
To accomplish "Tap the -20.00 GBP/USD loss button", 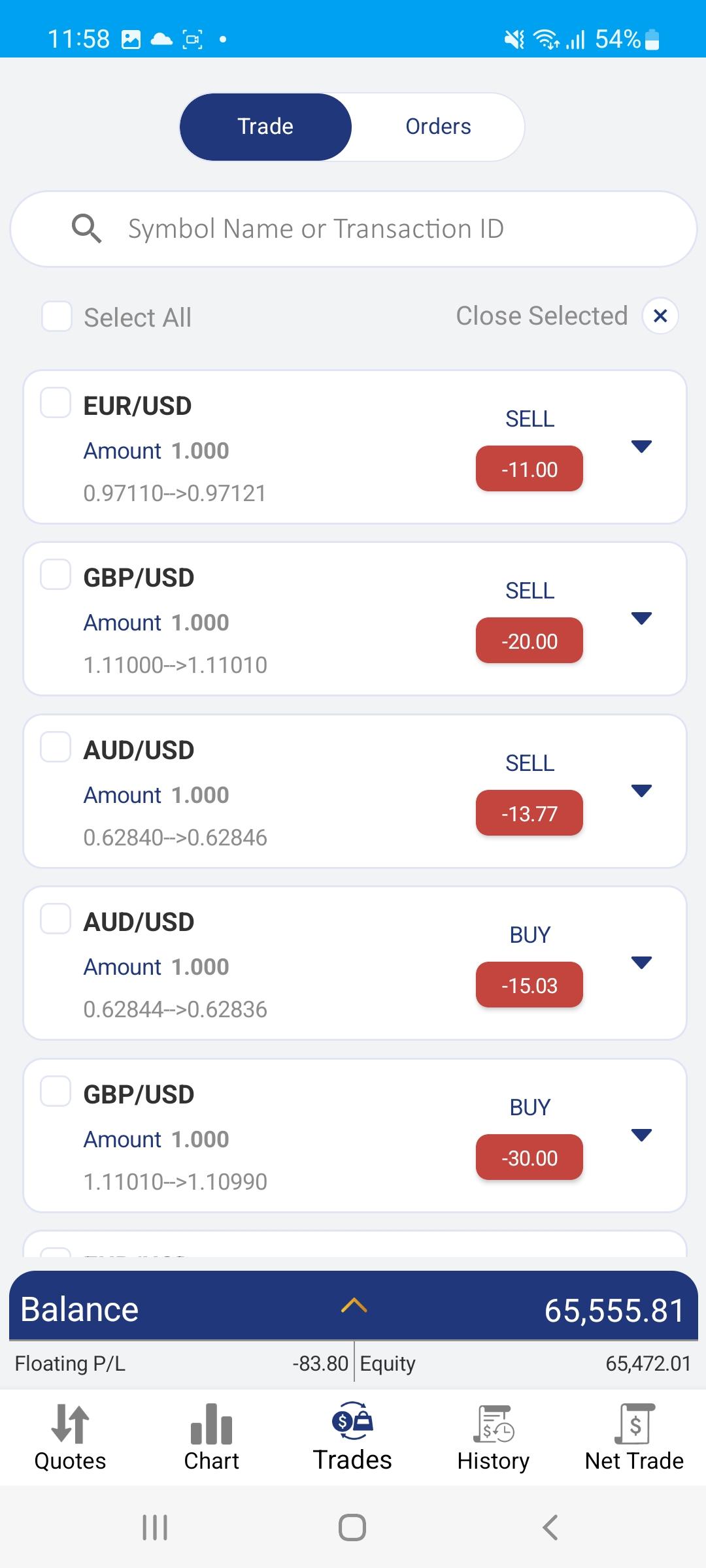I will pyautogui.click(x=529, y=641).
